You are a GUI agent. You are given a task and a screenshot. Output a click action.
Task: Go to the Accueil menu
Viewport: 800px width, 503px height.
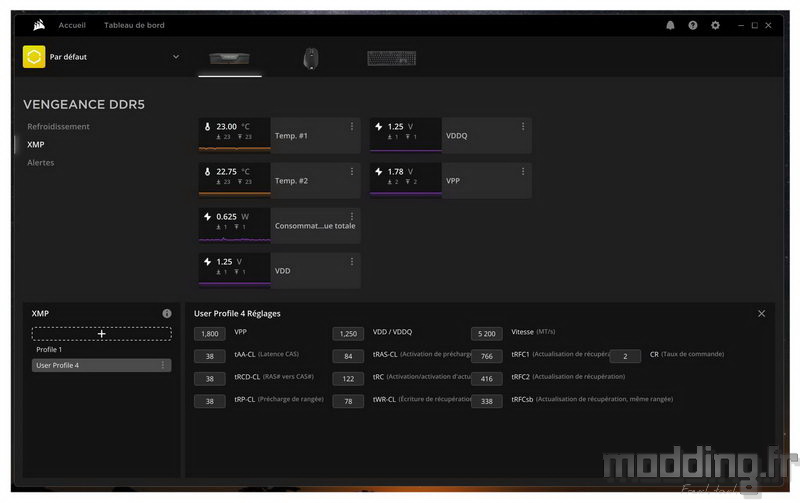pyautogui.click(x=72, y=25)
